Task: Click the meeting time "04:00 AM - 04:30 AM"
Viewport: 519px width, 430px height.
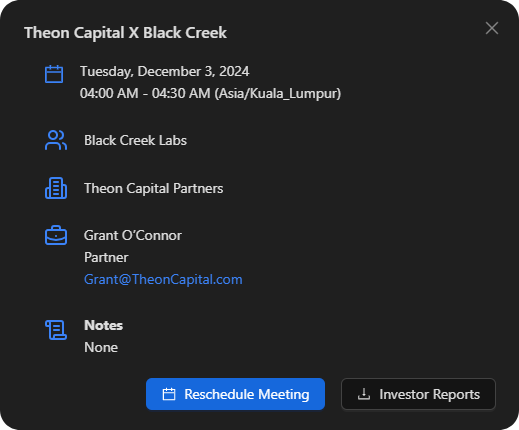Action: [x=145, y=93]
